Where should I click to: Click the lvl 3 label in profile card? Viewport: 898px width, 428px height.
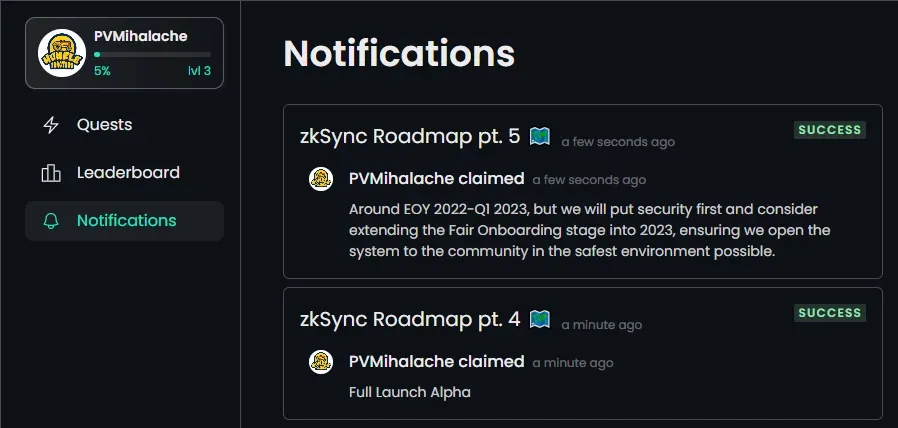point(199,71)
